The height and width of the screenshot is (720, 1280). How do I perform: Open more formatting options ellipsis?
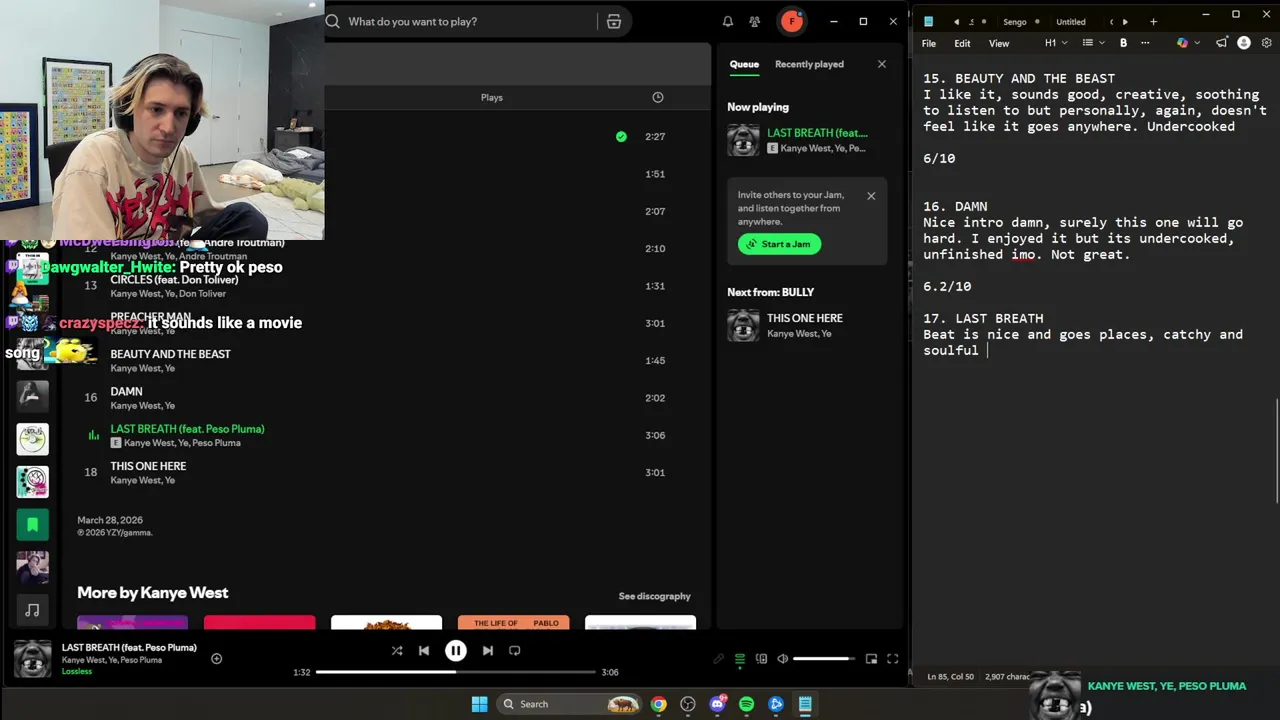tap(1145, 43)
